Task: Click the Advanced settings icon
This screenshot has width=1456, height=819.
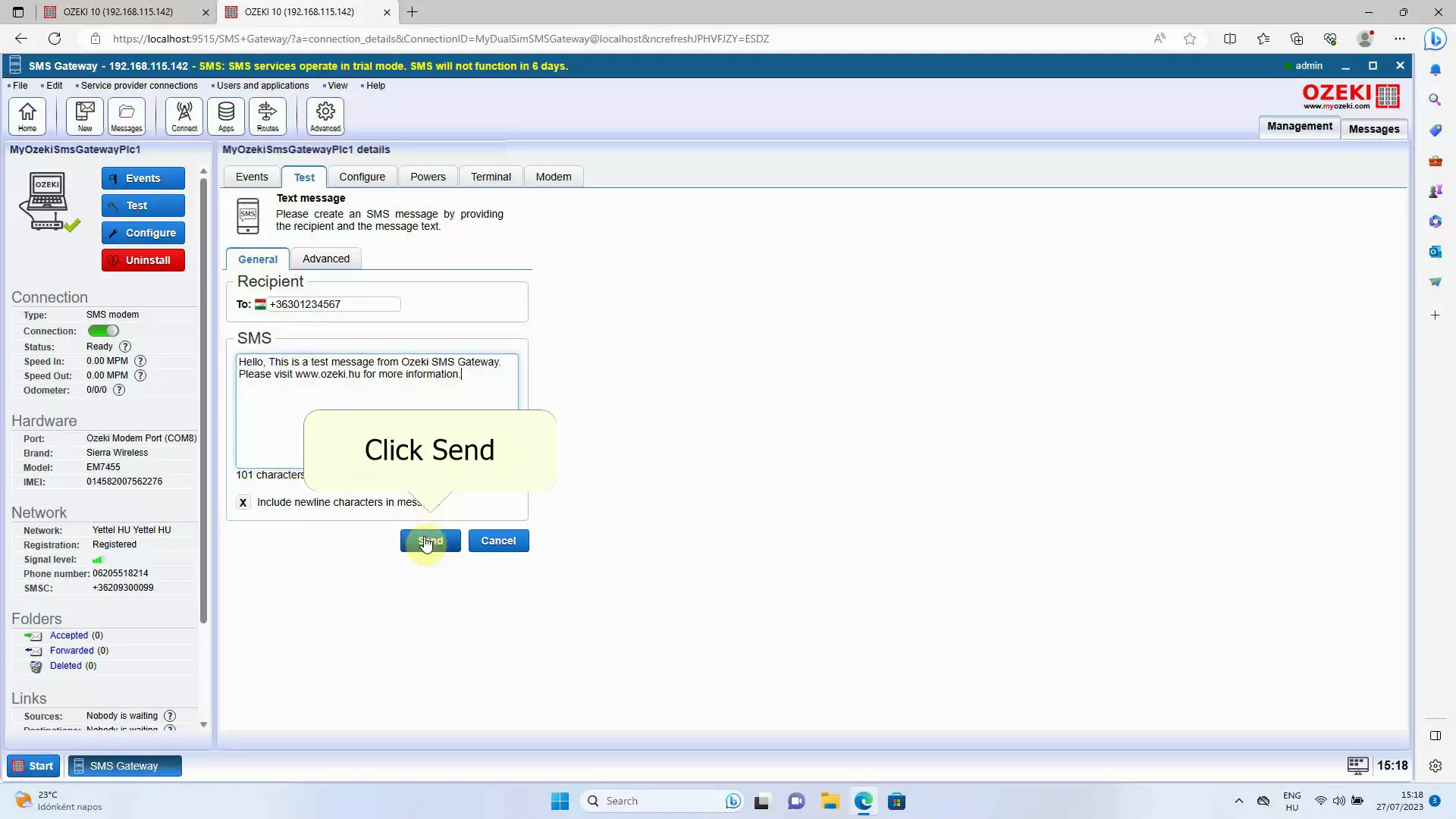Action: point(325,115)
